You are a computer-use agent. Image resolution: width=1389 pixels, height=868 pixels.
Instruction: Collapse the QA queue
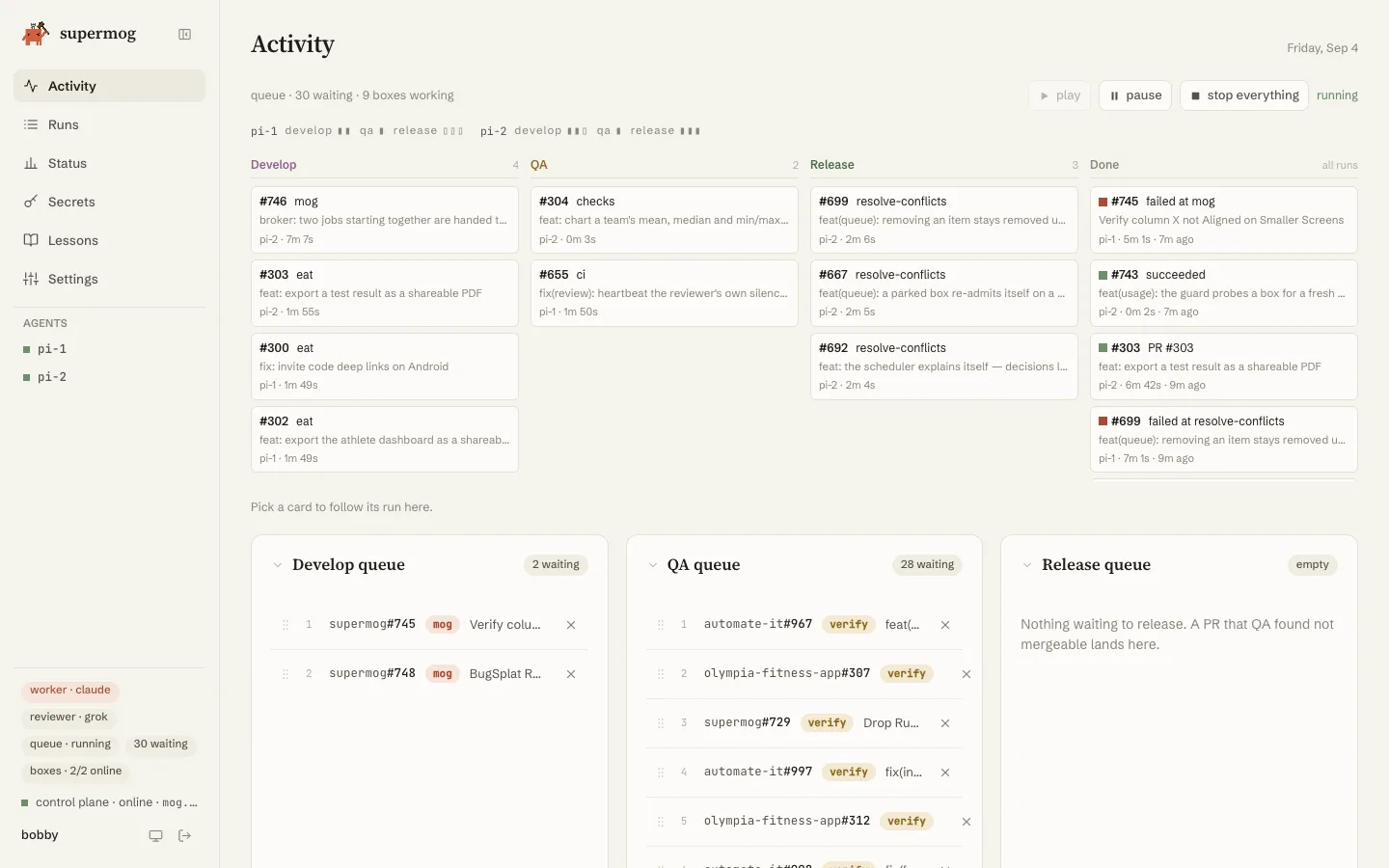coord(653,565)
